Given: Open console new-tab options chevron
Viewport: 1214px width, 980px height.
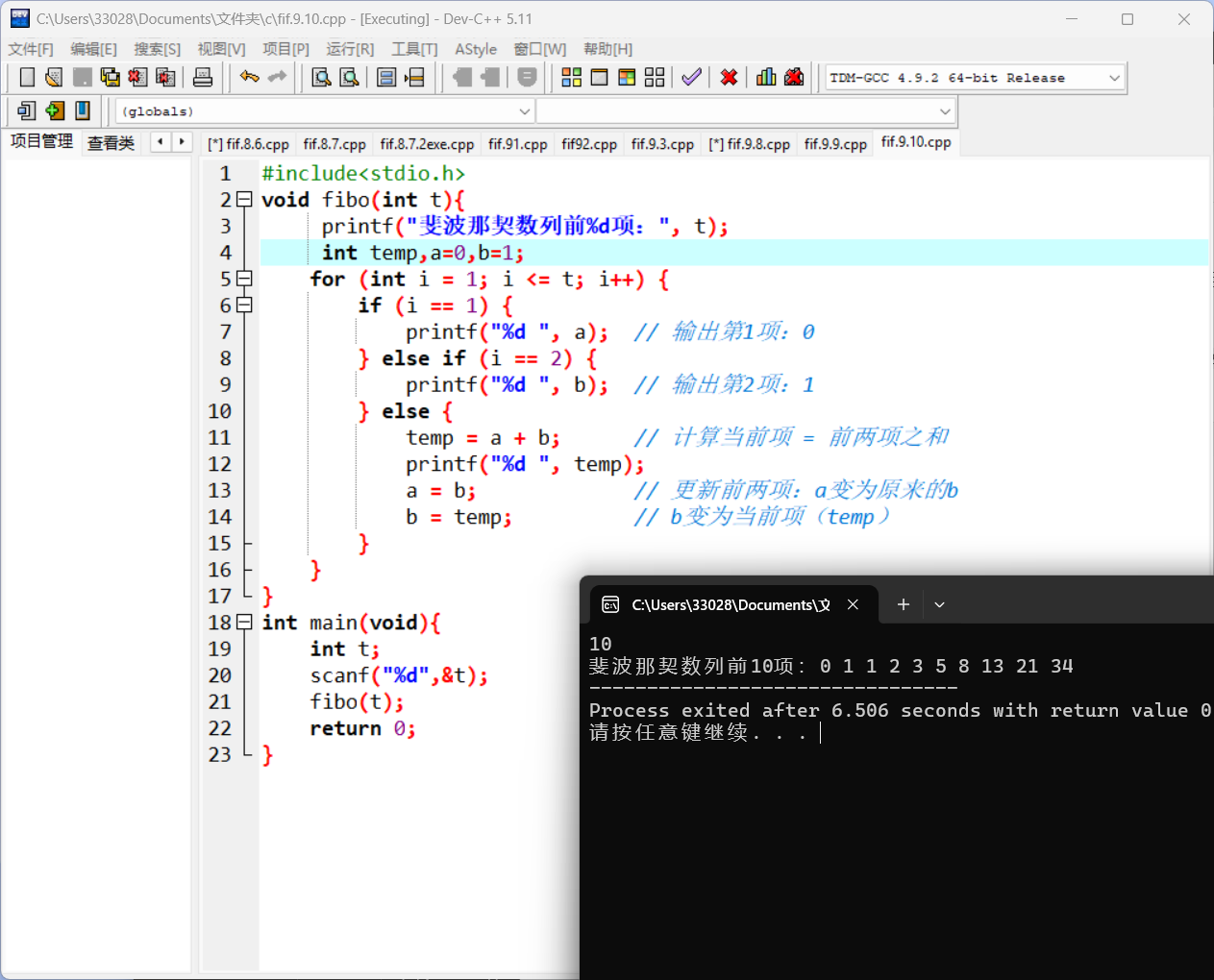Looking at the screenshot, I should pos(939,604).
